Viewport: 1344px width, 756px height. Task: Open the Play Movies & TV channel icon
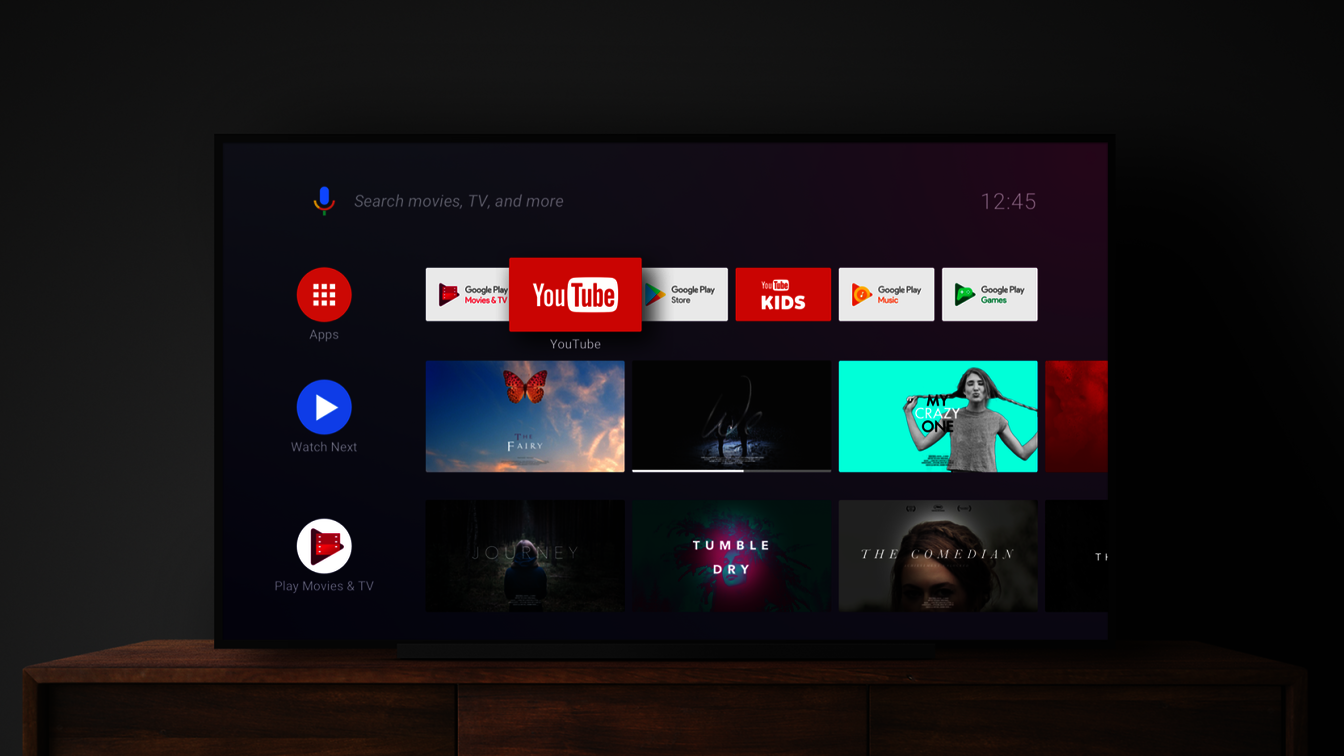pos(324,546)
